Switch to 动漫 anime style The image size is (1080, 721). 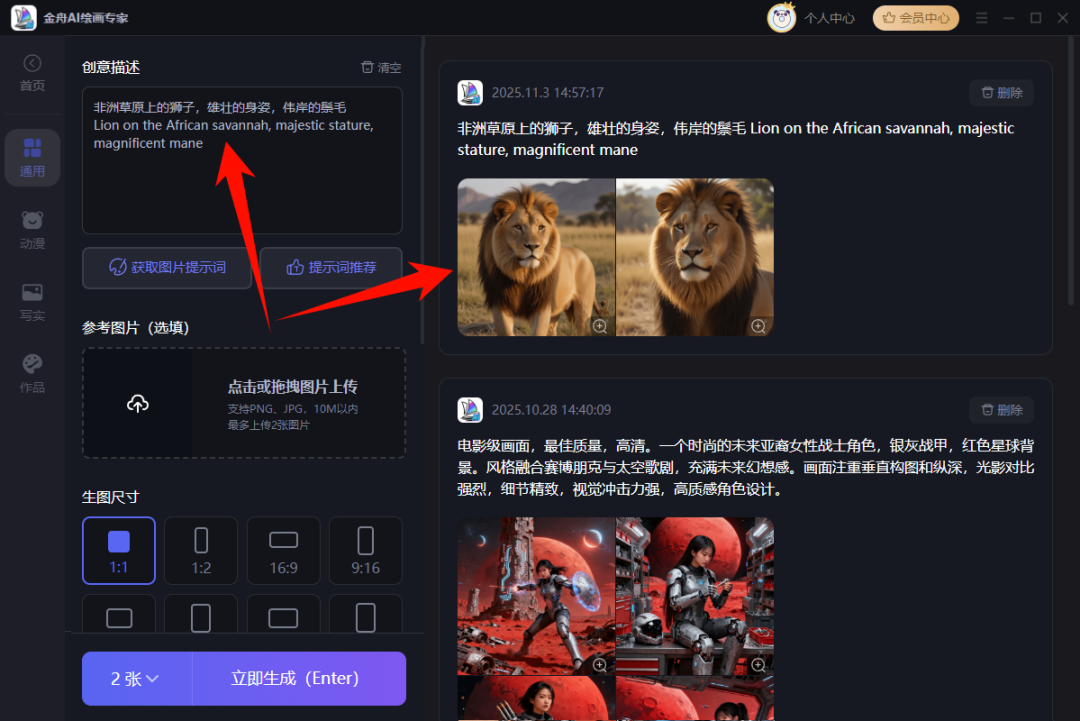pos(32,229)
